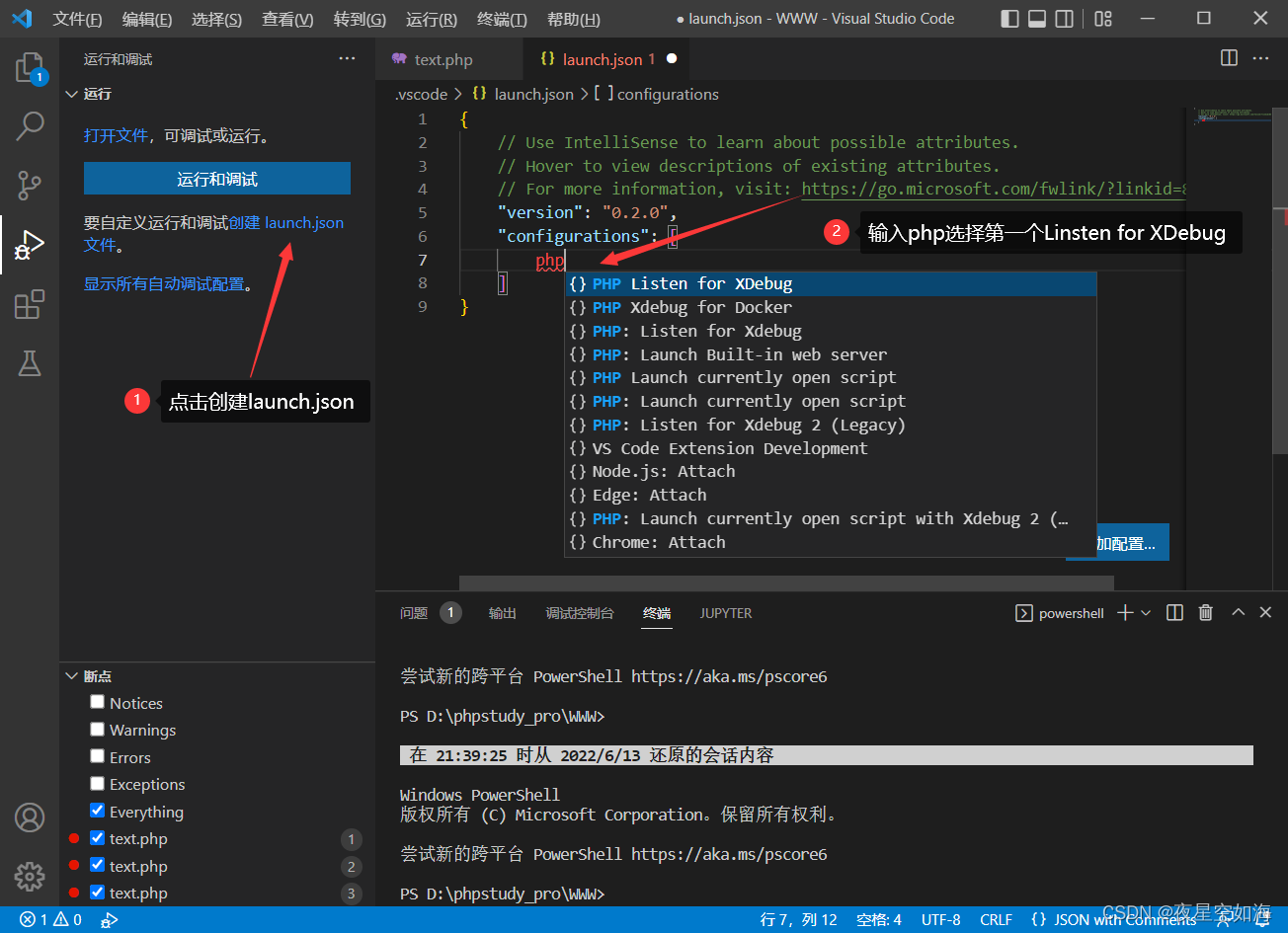
Task: Split the editor right
Action: tap(1229, 58)
